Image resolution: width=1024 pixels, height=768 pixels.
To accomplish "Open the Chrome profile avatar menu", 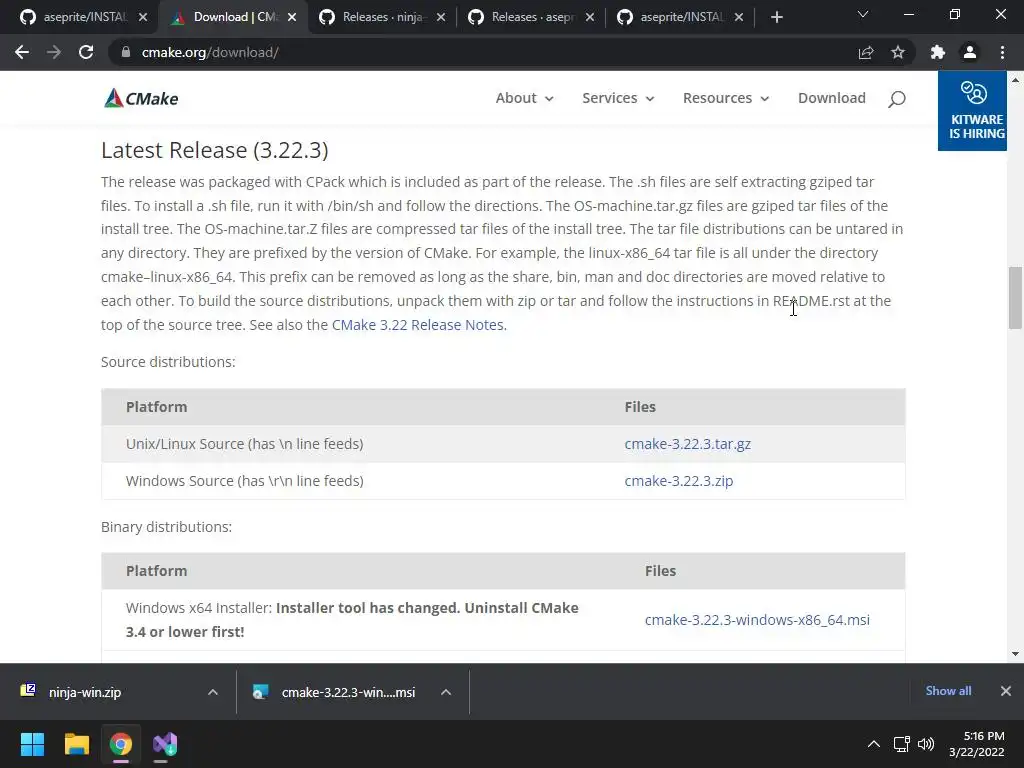I will pos(970,52).
